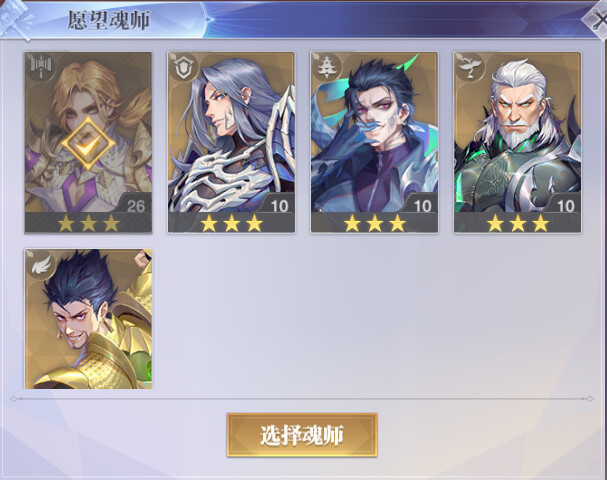
Task: Select the white-bearded elder hero card
Action: [x=517, y=143]
